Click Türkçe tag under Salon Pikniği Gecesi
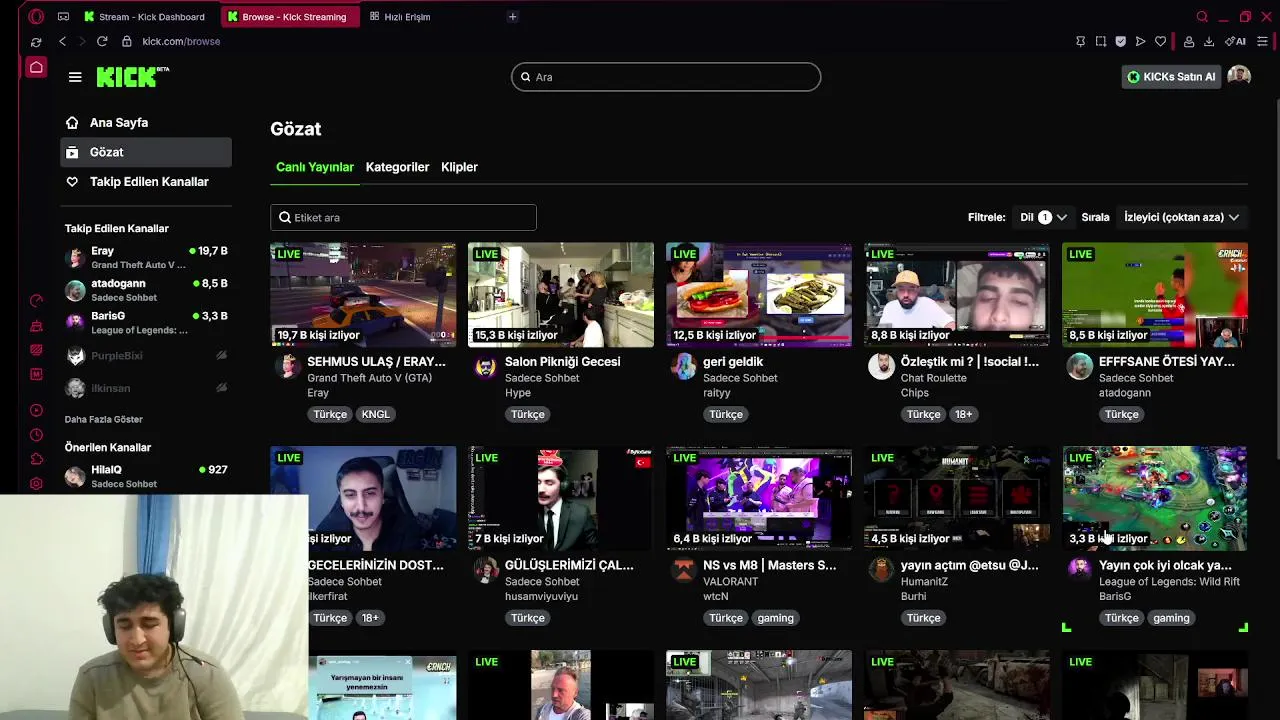1280x720 pixels. pyautogui.click(x=528, y=414)
